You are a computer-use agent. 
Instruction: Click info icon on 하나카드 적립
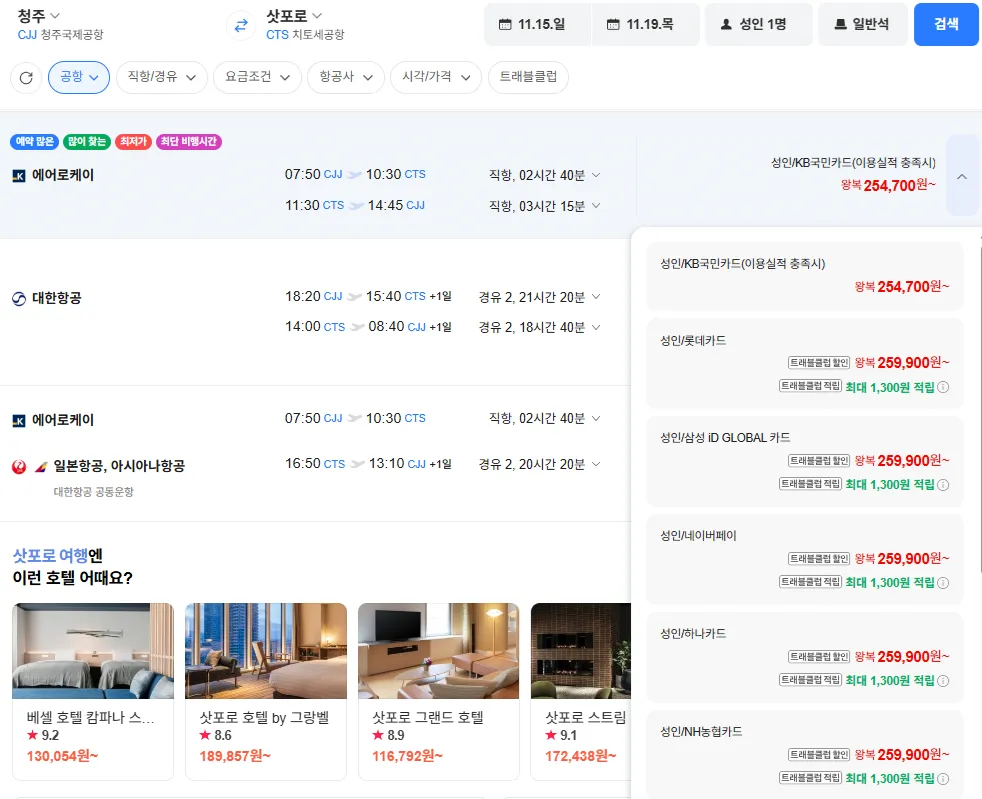pyautogui.click(x=943, y=681)
